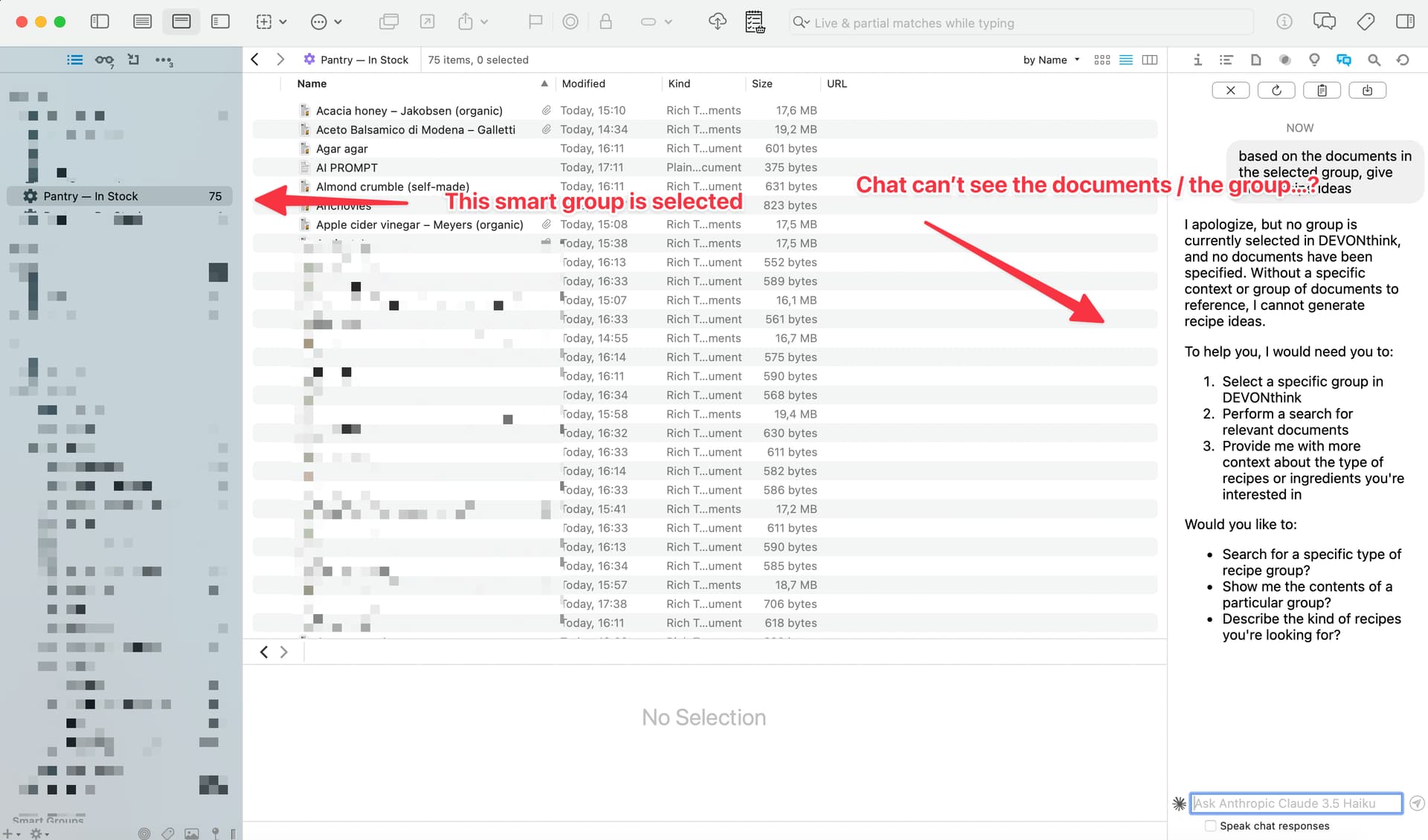Screen dimensions: 1428x840
Task: Open the AI PROMPT document row
Action: (x=347, y=168)
